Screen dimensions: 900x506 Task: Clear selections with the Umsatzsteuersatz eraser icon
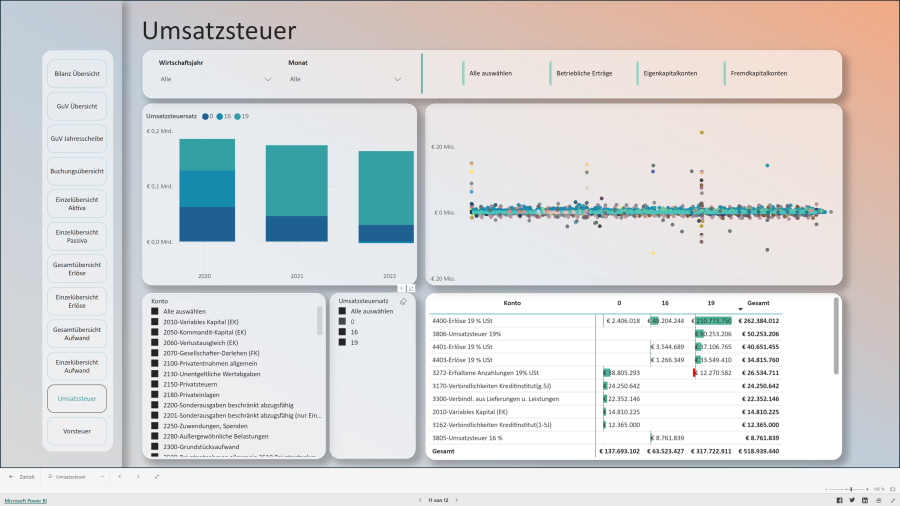[x=402, y=300]
